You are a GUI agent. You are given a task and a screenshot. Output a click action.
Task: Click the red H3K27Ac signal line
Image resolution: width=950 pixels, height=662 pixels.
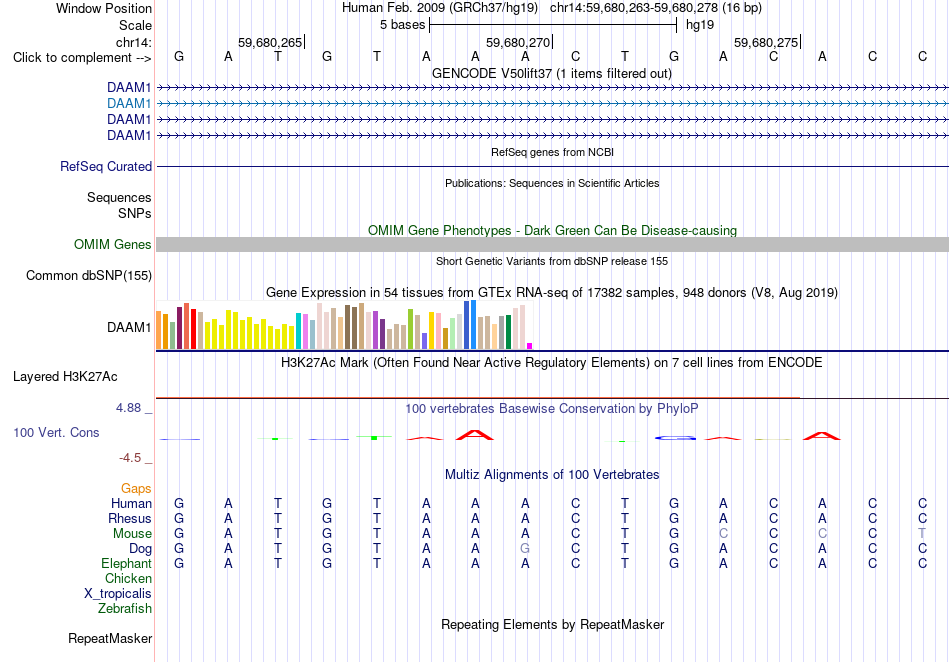477,398
